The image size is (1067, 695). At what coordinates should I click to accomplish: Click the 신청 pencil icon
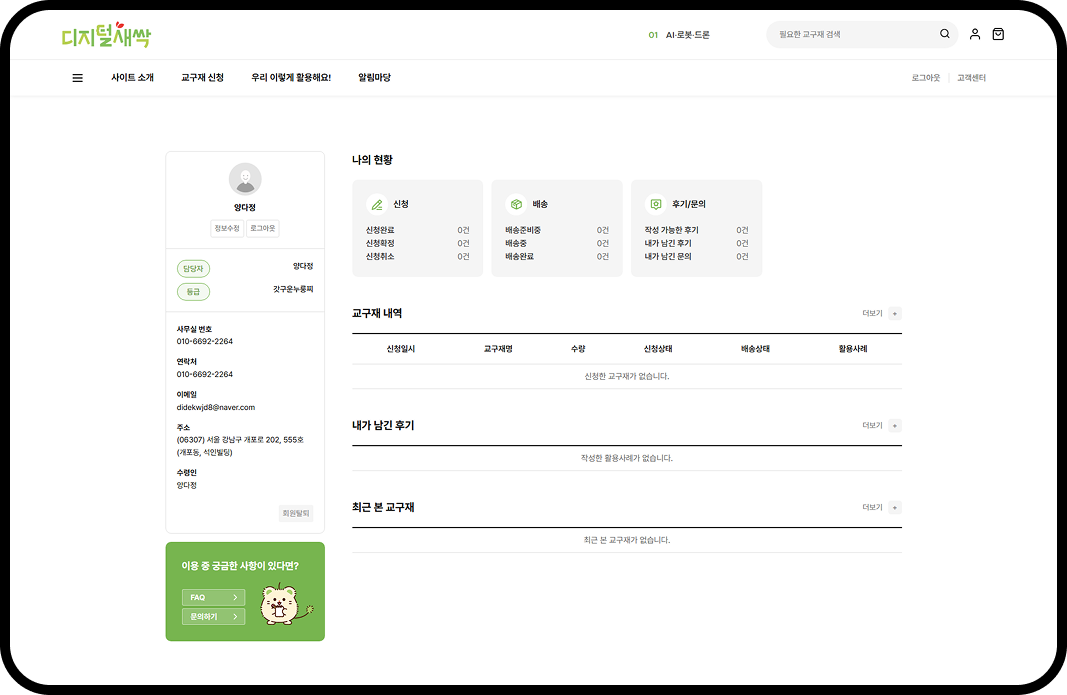pos(376,204)
